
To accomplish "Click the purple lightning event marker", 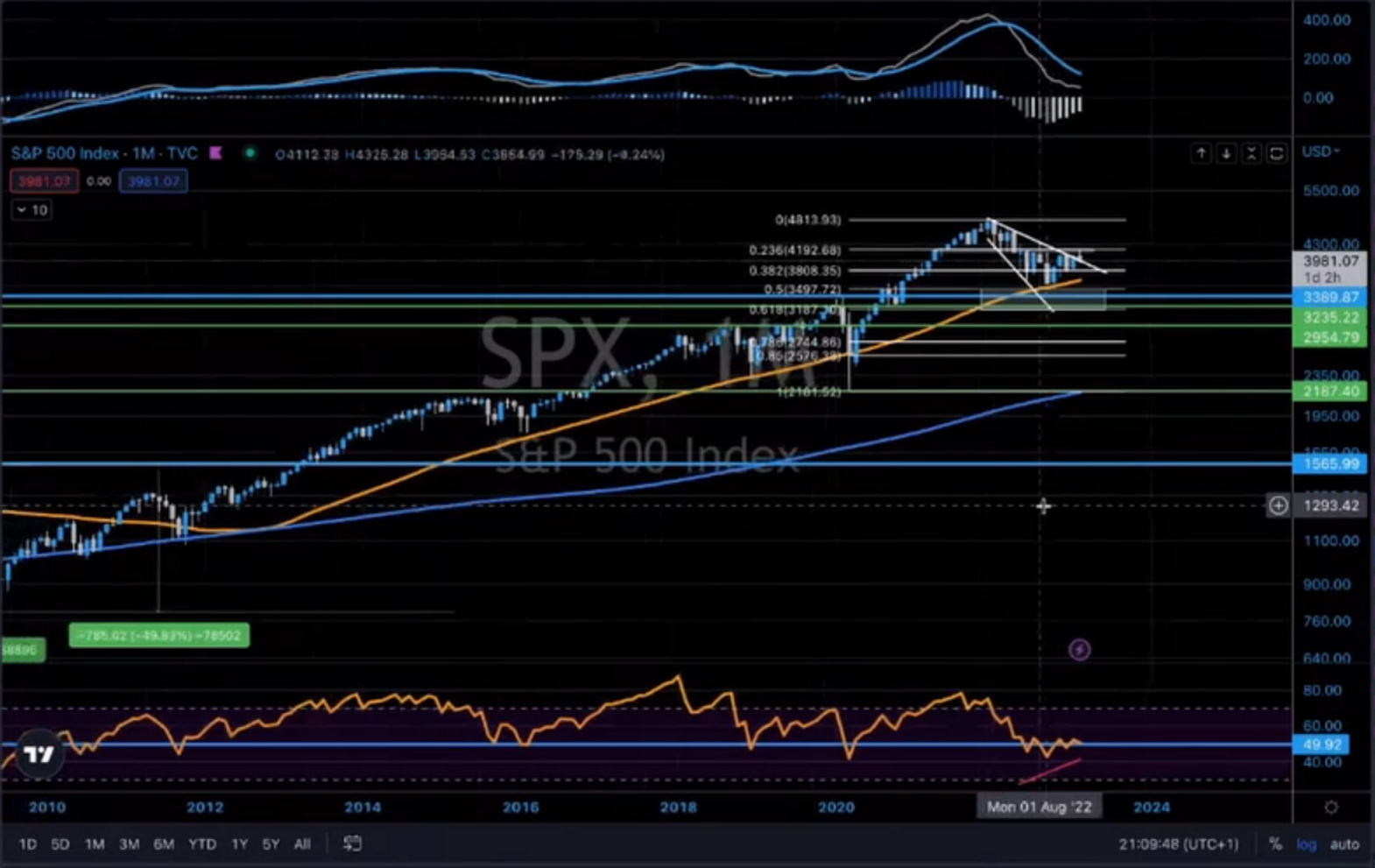I will pyautogui.click(x=1079, y=650).
